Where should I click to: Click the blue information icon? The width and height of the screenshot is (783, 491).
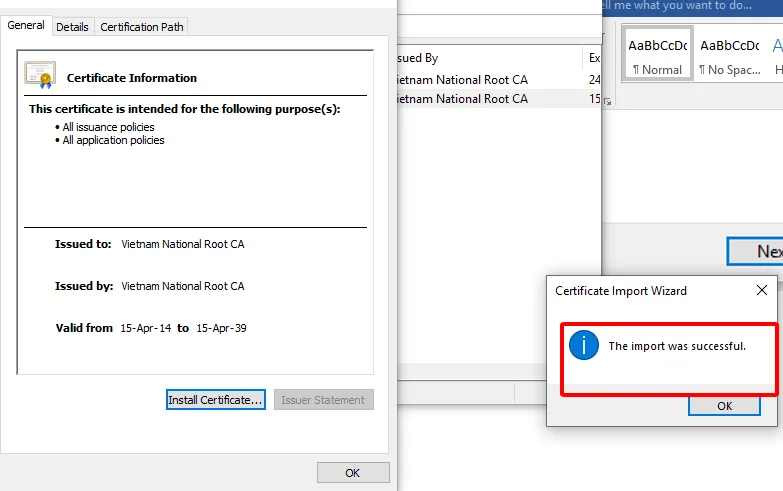(584, 345)
